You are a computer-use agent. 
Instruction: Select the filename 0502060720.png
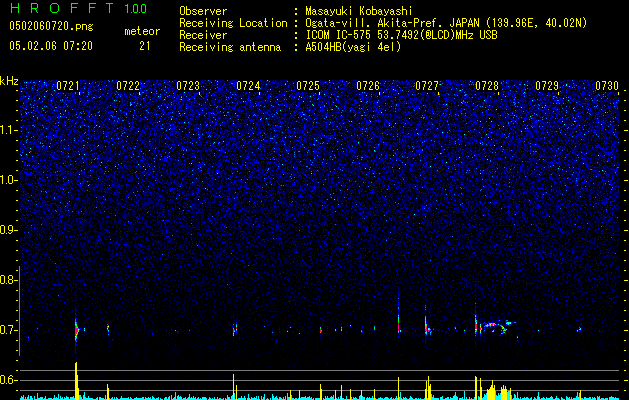(51, 26)
